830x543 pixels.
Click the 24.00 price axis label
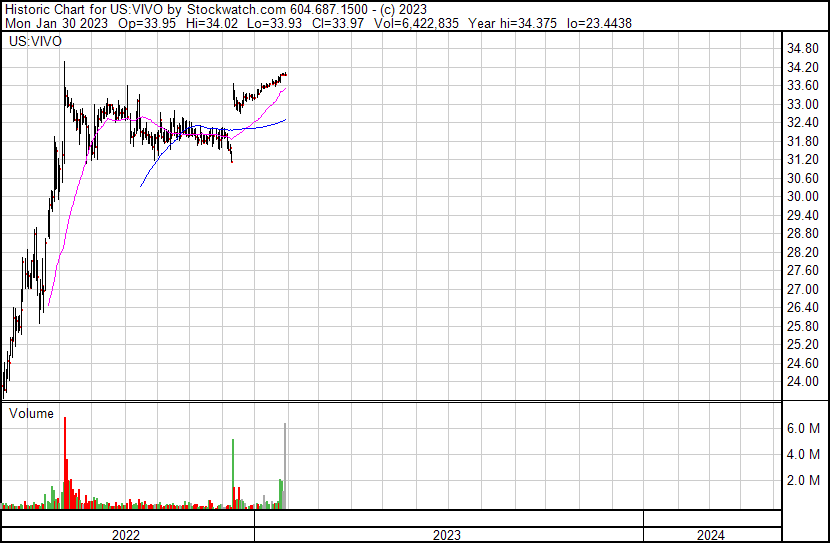803,382
